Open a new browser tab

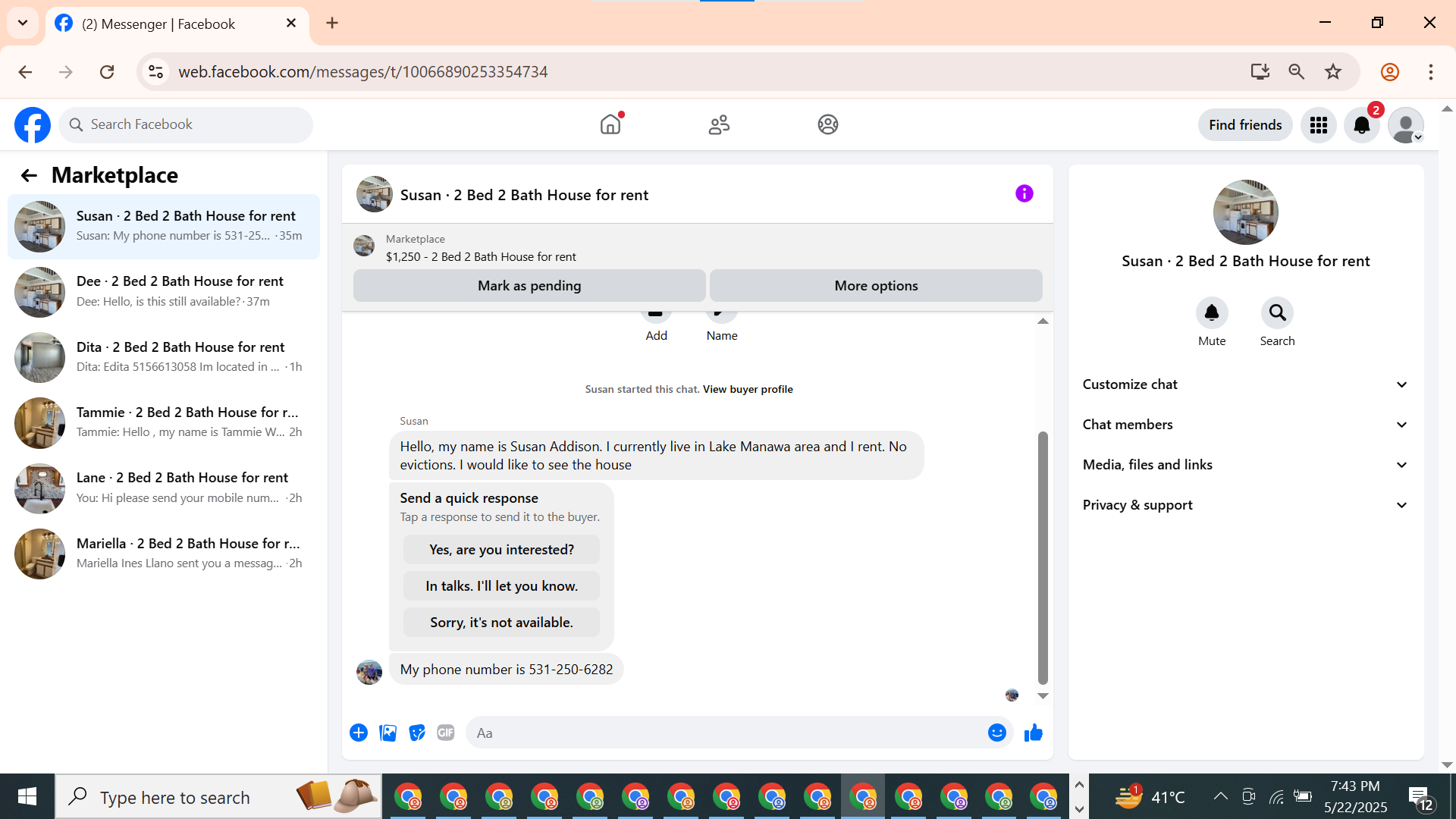pos(332,23)
